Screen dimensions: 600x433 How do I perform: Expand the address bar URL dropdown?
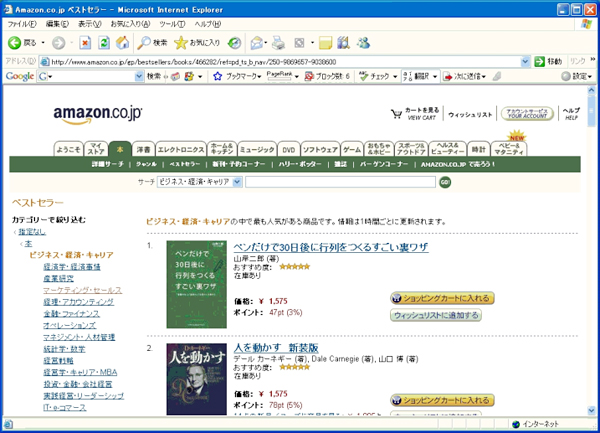[x=525, y=62]
